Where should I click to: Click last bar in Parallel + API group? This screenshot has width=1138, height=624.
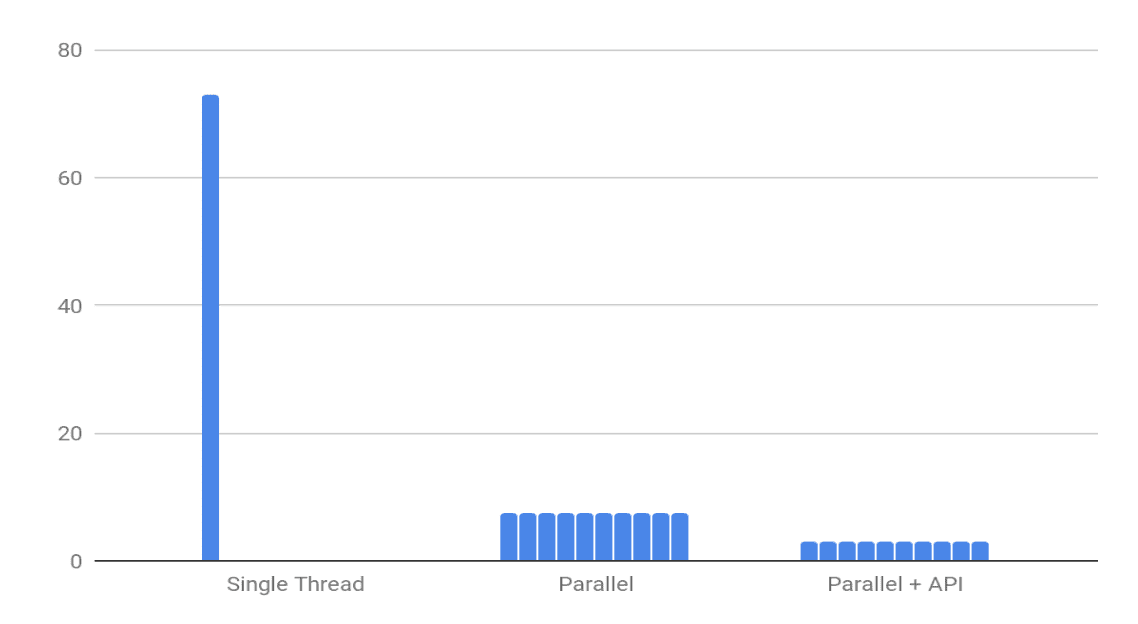980,551
